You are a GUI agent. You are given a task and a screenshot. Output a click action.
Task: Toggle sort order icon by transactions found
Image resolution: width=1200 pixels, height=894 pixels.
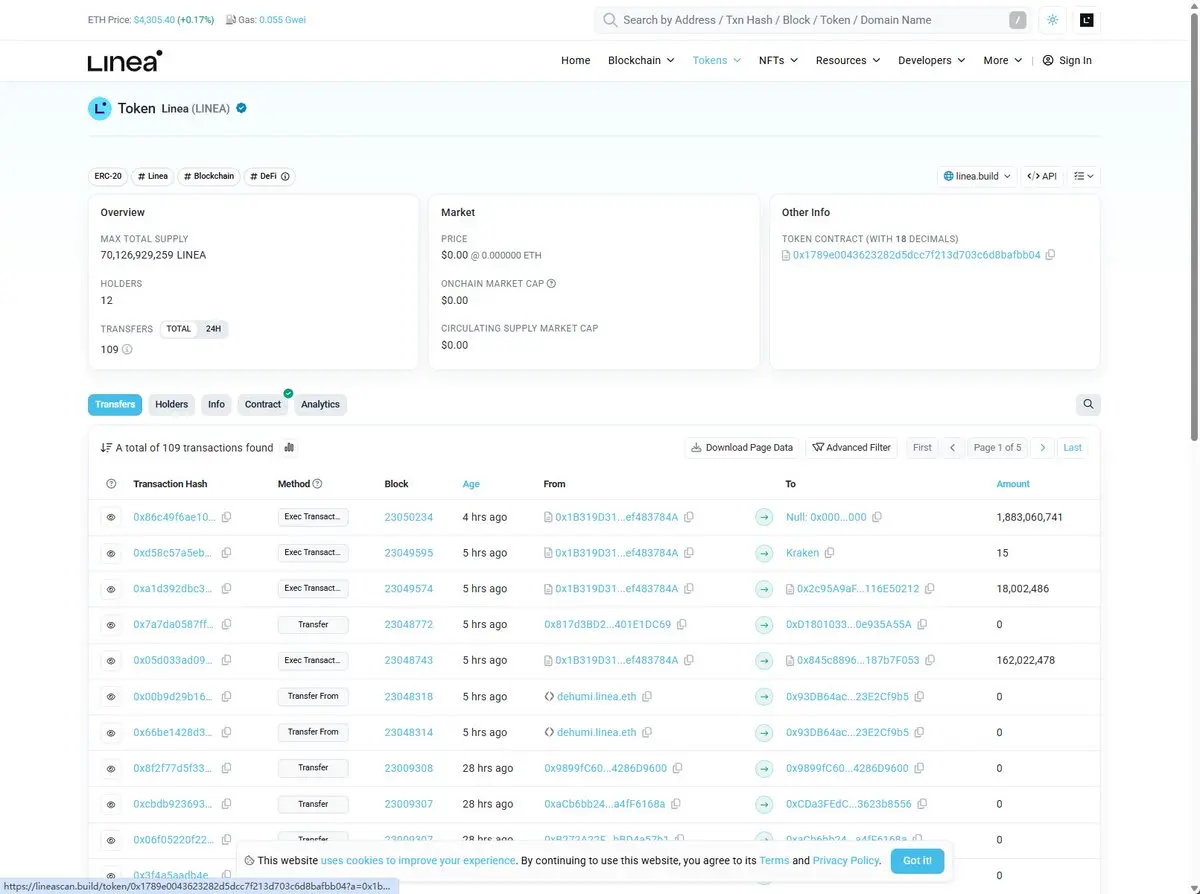[x=106, y=448]
